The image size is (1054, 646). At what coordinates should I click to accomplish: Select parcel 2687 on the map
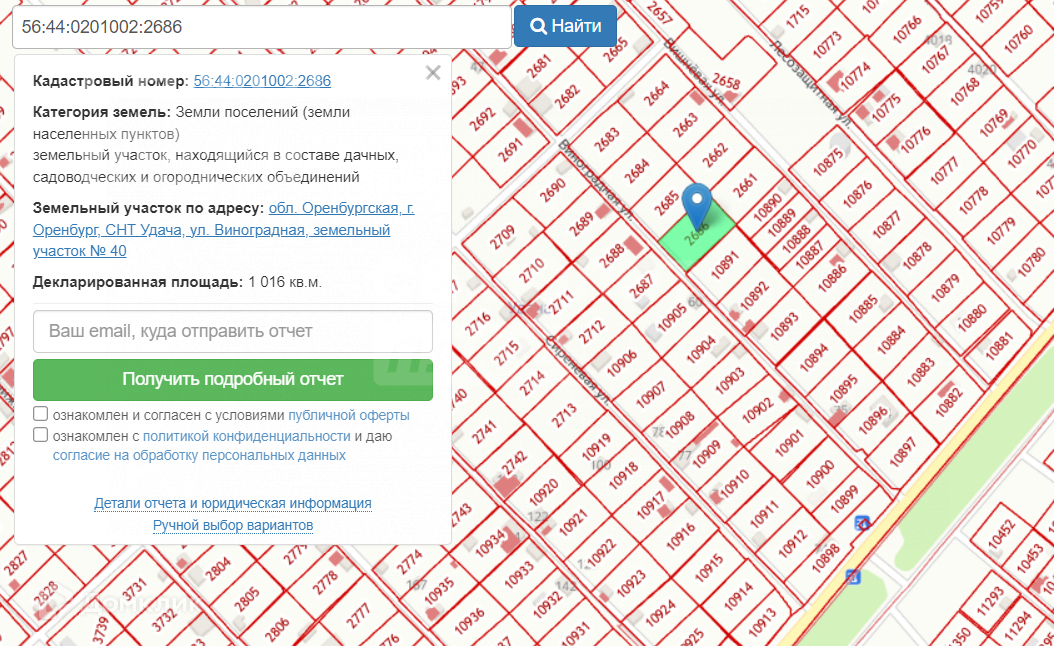pos(641,287)
